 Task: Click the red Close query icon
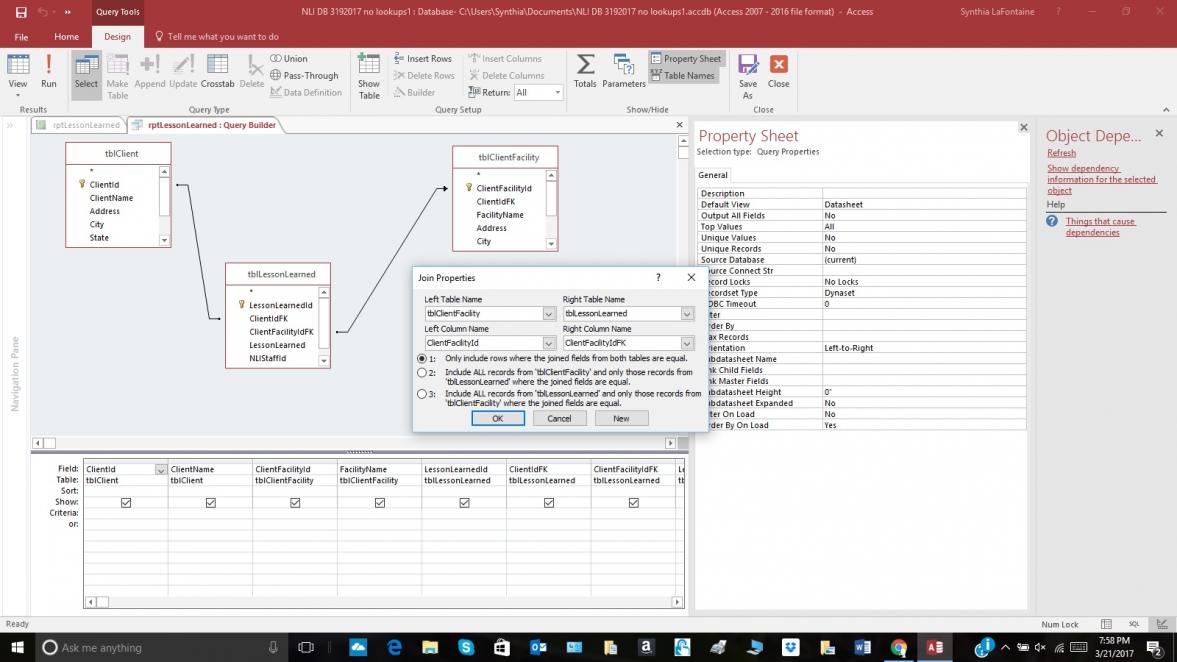coord(778,72)
